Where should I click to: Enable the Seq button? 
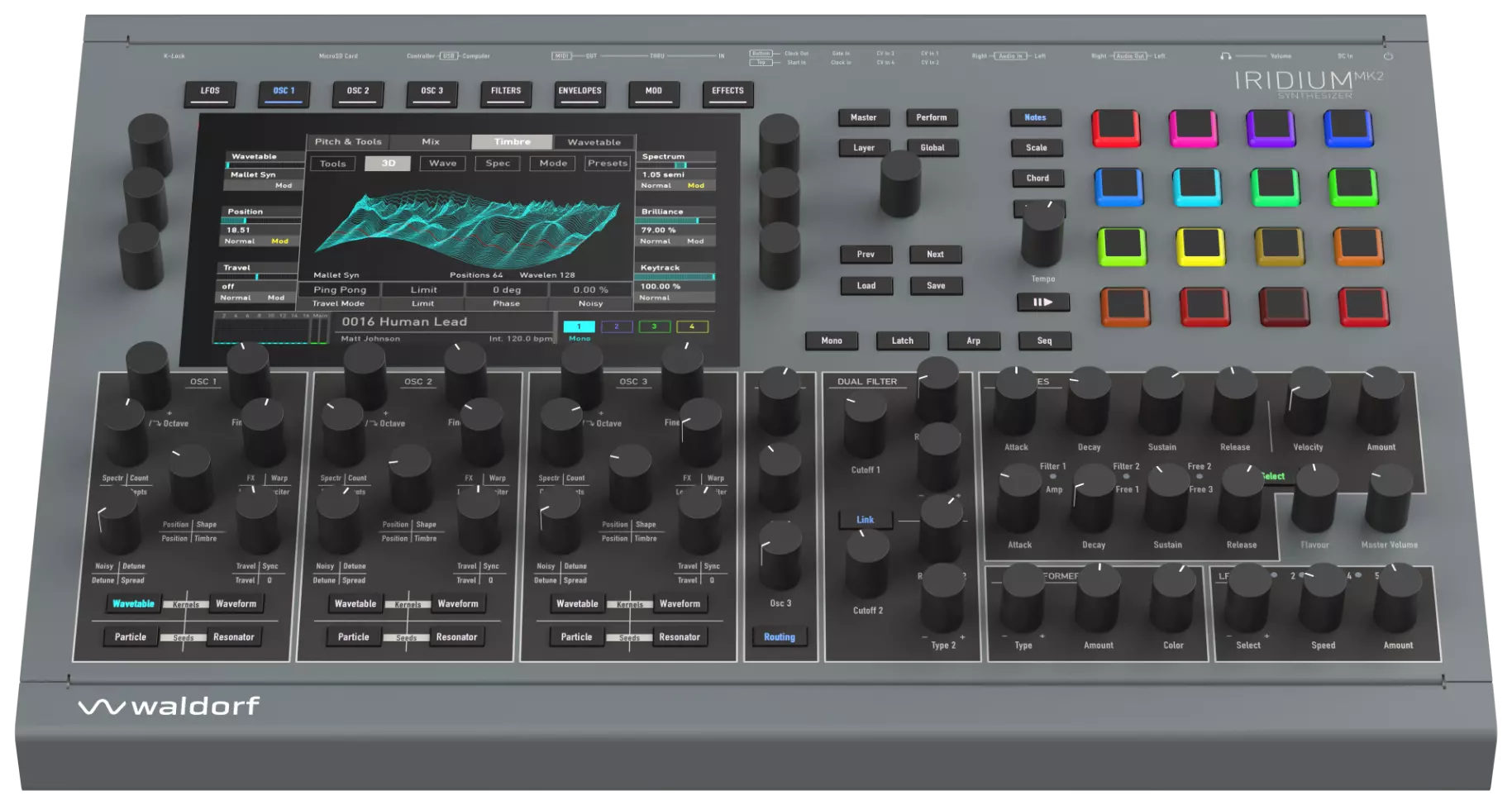tap(1045, 341)
